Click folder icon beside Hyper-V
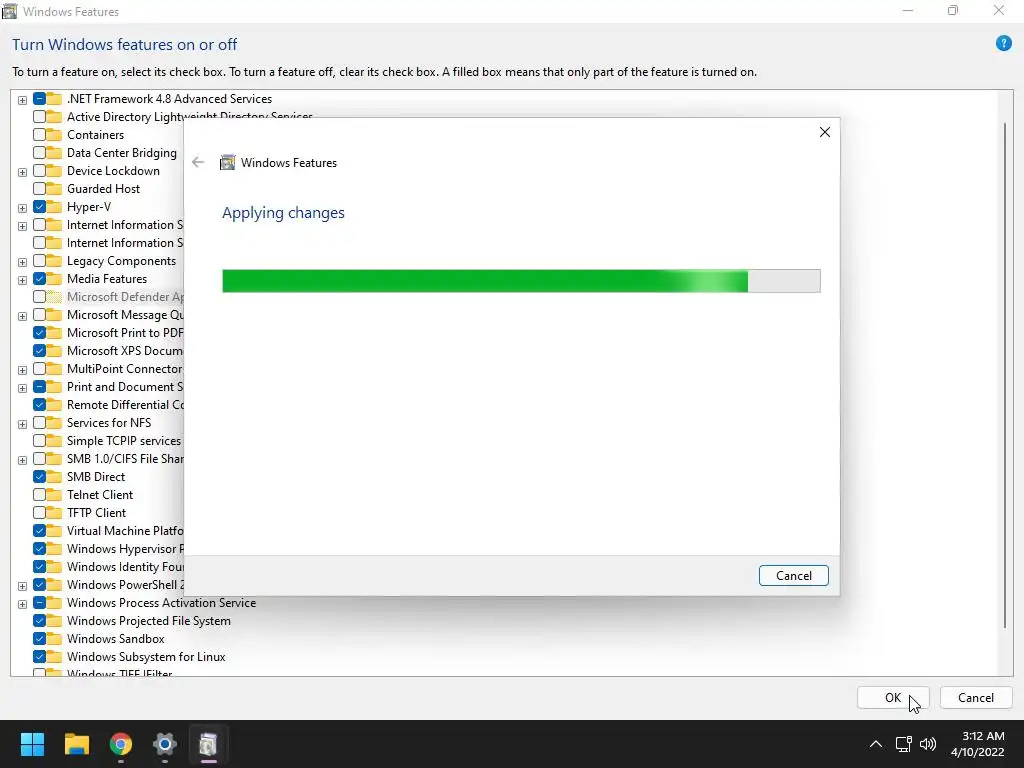Viewport: 1024px width, 768px height. point(54,206)
